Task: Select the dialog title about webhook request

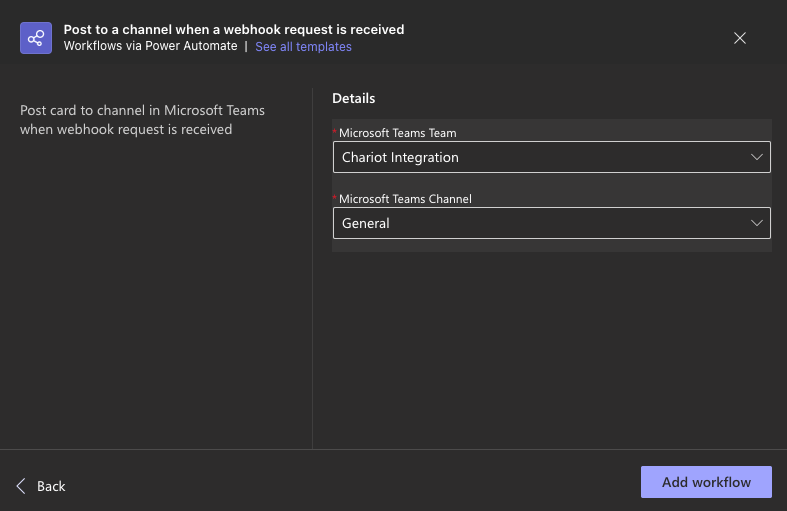Action: point(234,30)
